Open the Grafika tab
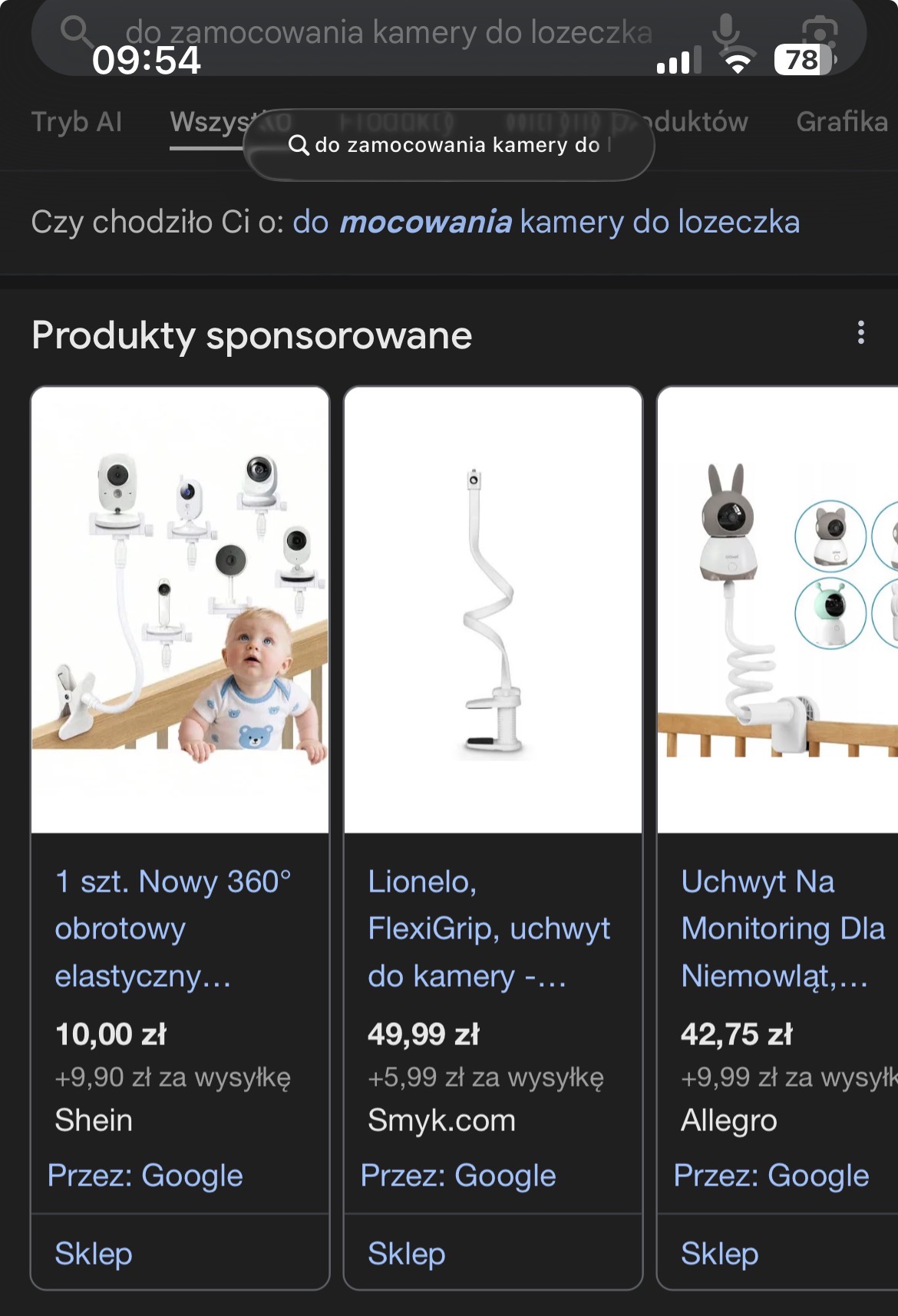Image resolution: width=898 pixels, height=1316 pixels. pyautogui.click(x=841, y=122)
